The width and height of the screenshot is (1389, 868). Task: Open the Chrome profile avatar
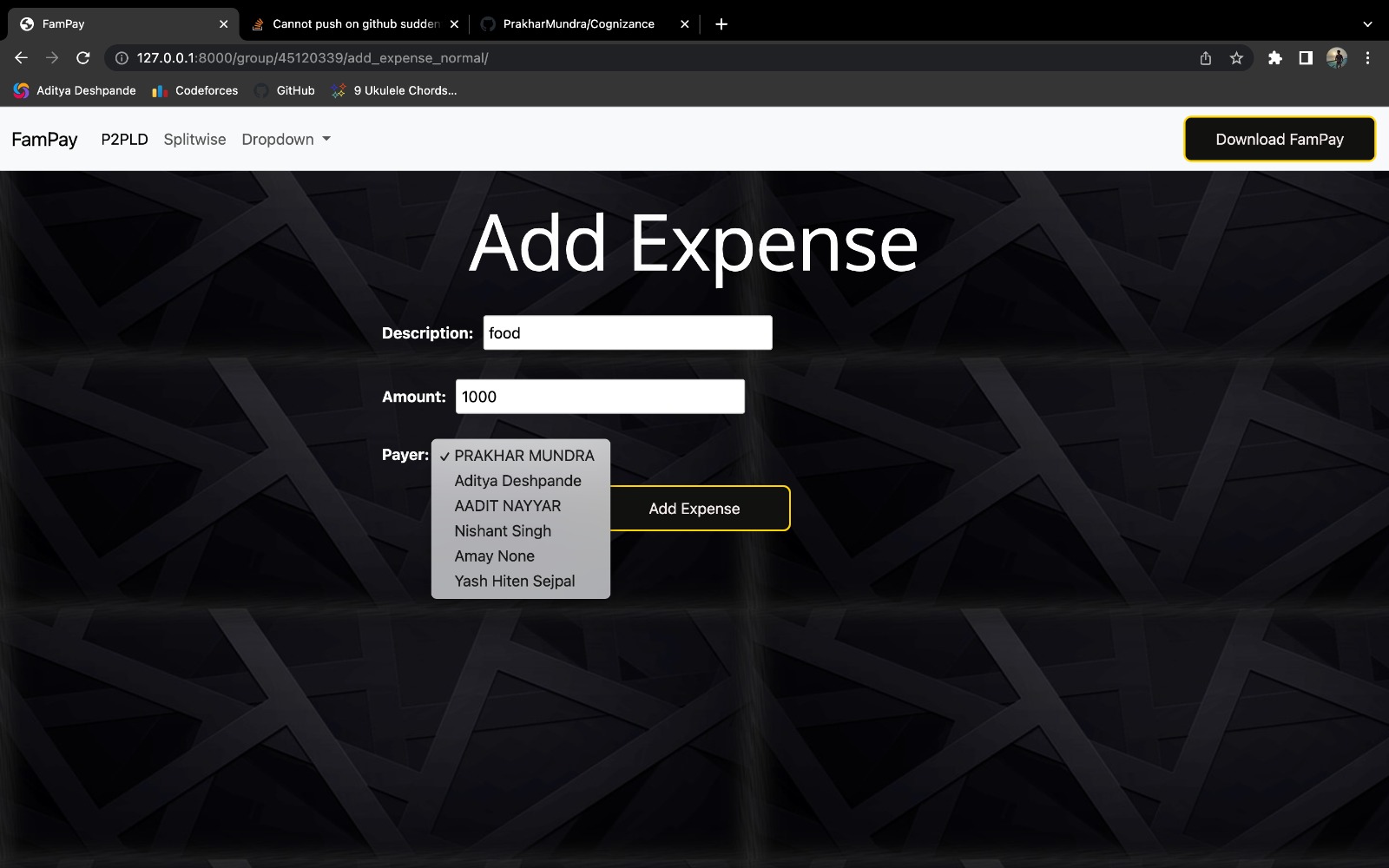coord(1336,58)
